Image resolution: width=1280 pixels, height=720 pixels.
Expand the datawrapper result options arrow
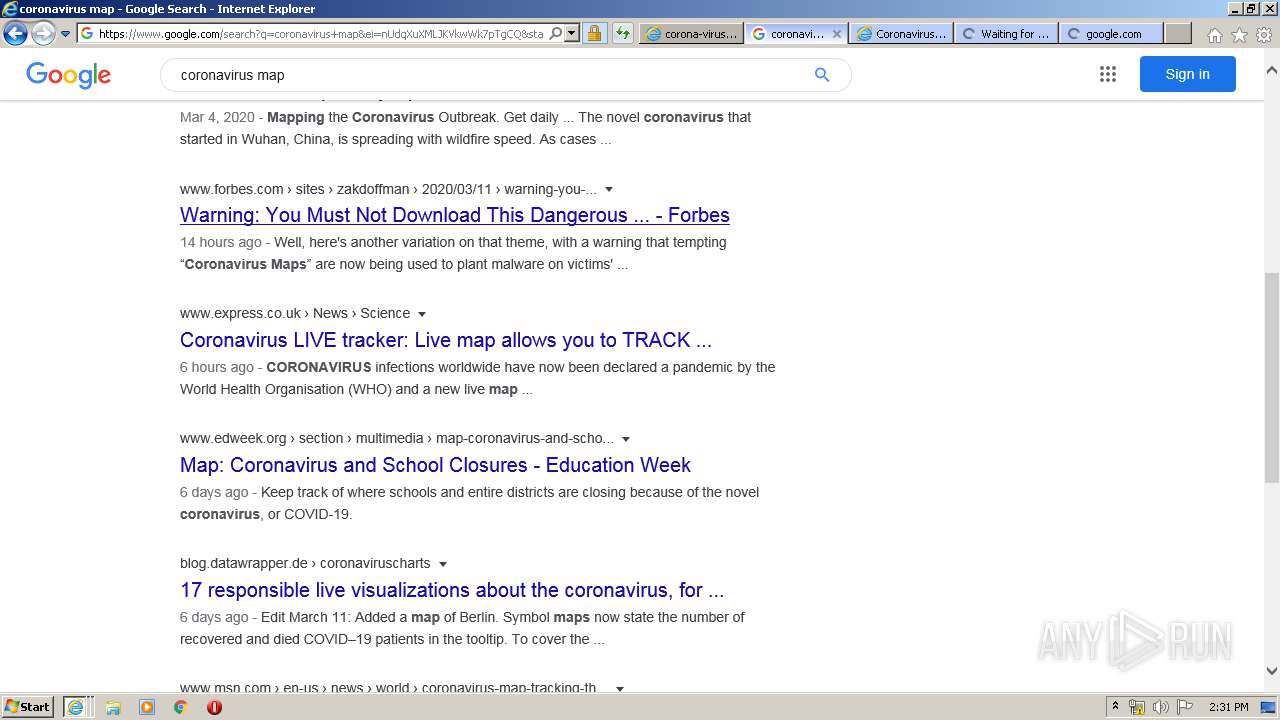[443, 564]
